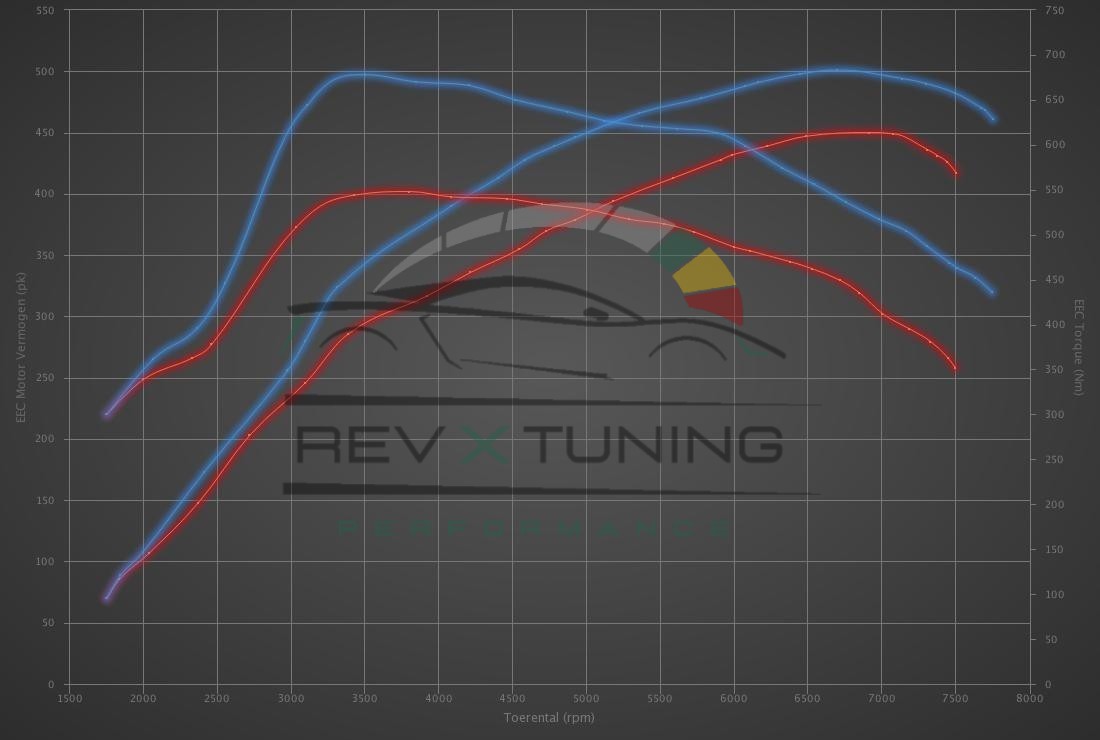Click the green X in the REV X TUNING logo
The height and width of the screenshot is (740, 1100).
pos(484,444)
